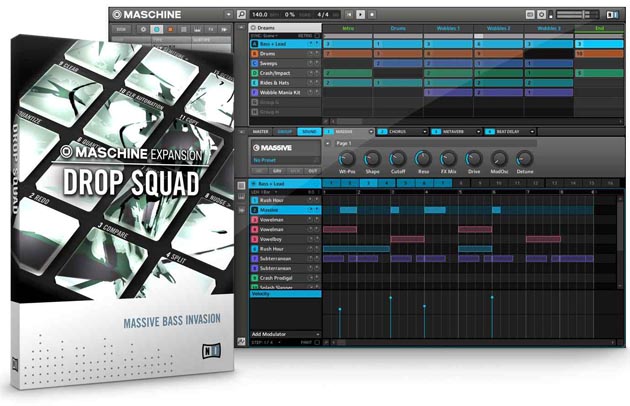
Task: Select the Projects browser type icon
Action: (x=143, y=29)
